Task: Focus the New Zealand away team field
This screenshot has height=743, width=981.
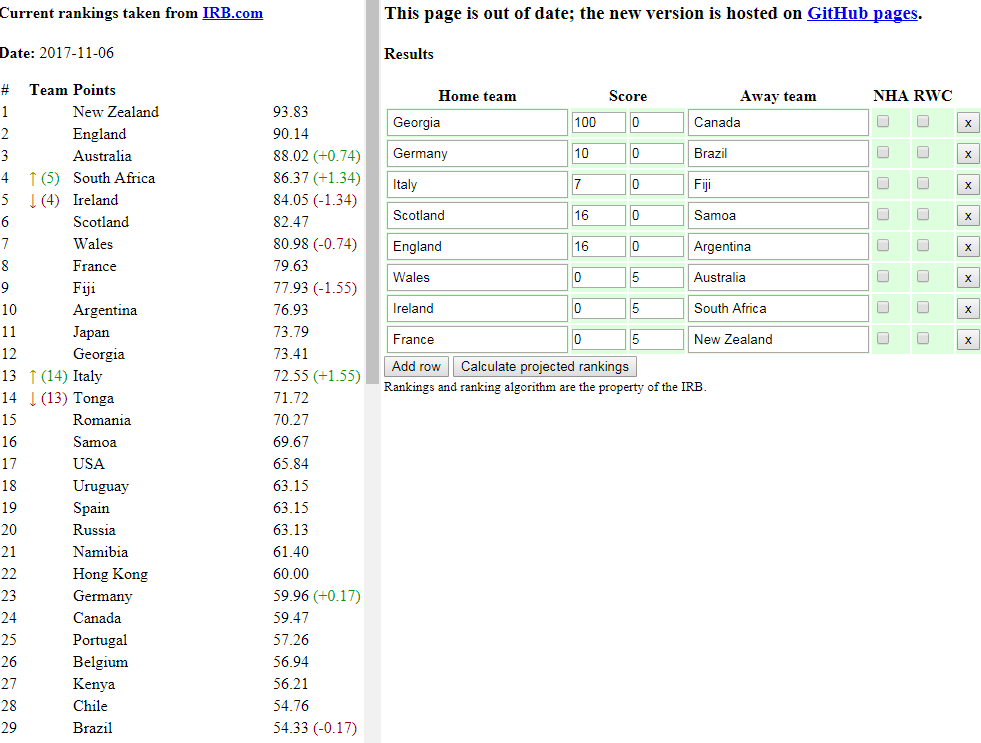Action: pos(778,339)
